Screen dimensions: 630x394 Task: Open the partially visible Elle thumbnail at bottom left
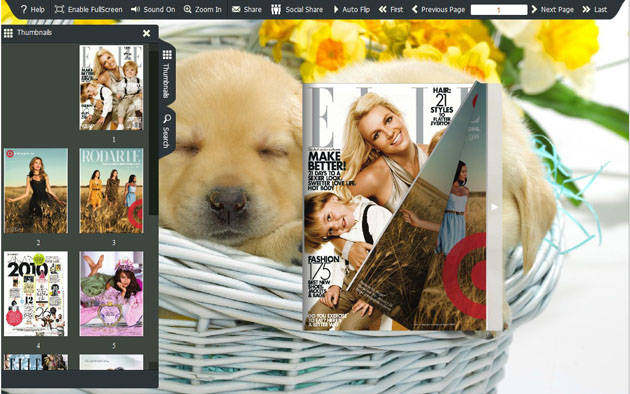[36, 362]
